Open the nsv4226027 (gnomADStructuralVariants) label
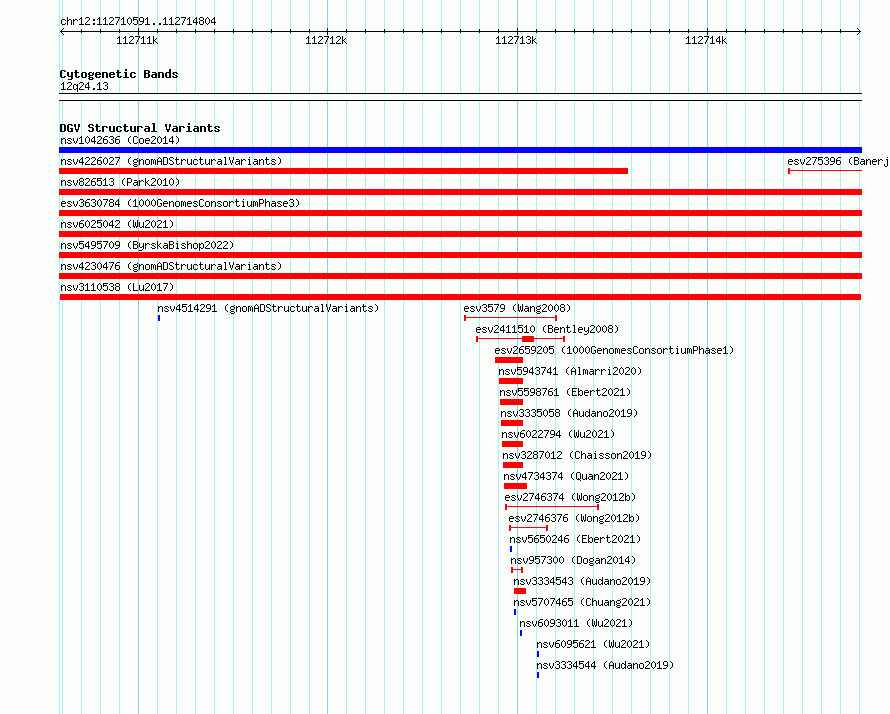Image resolution: width=890 pixels, height=714 pixels. pyautogui.click(x=171, y=161)
